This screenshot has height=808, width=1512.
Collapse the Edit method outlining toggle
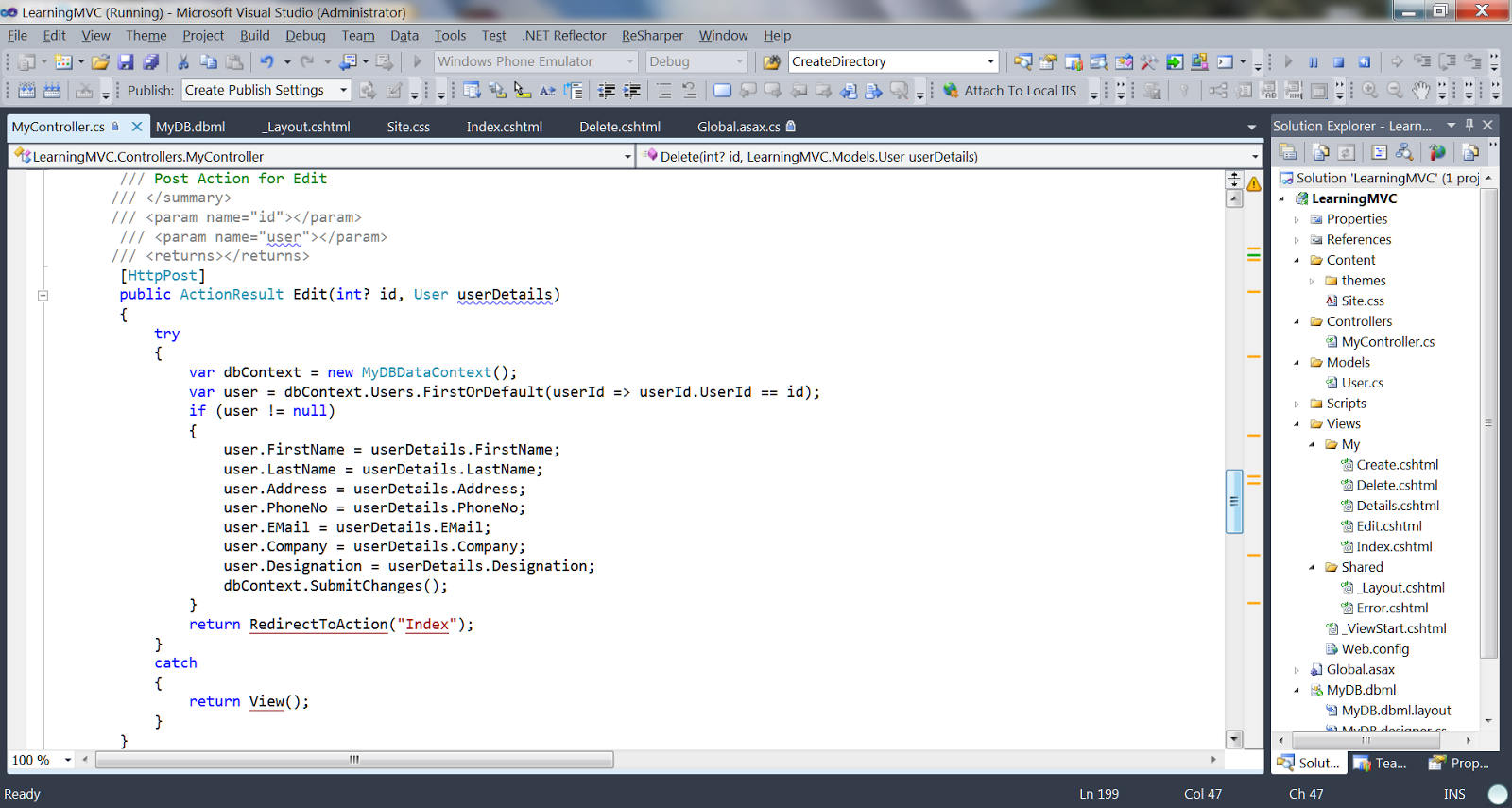[x=43, y=296]
